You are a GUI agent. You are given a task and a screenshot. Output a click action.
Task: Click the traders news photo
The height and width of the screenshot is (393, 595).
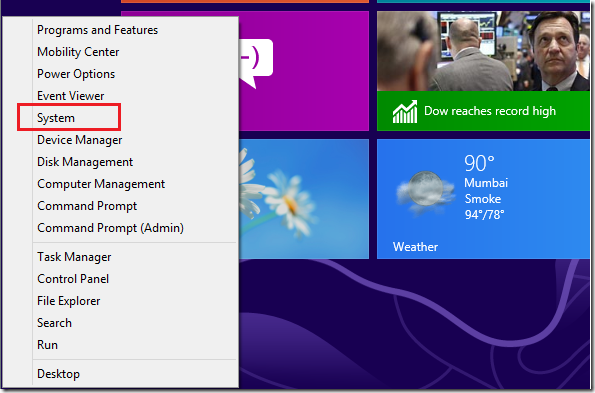(483, 51)
